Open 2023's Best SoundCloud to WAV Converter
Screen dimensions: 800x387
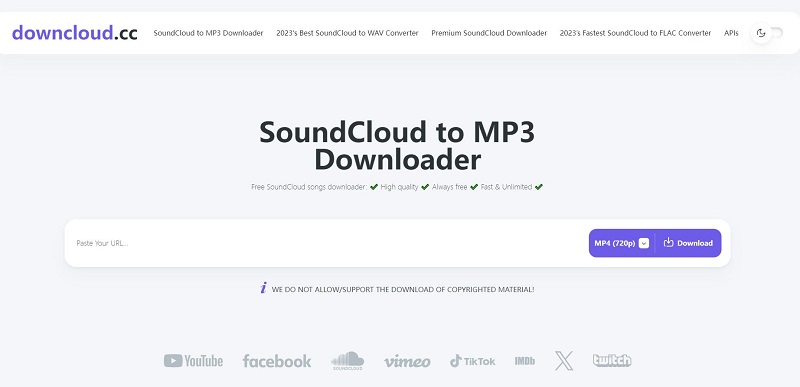tap(347, 33)
